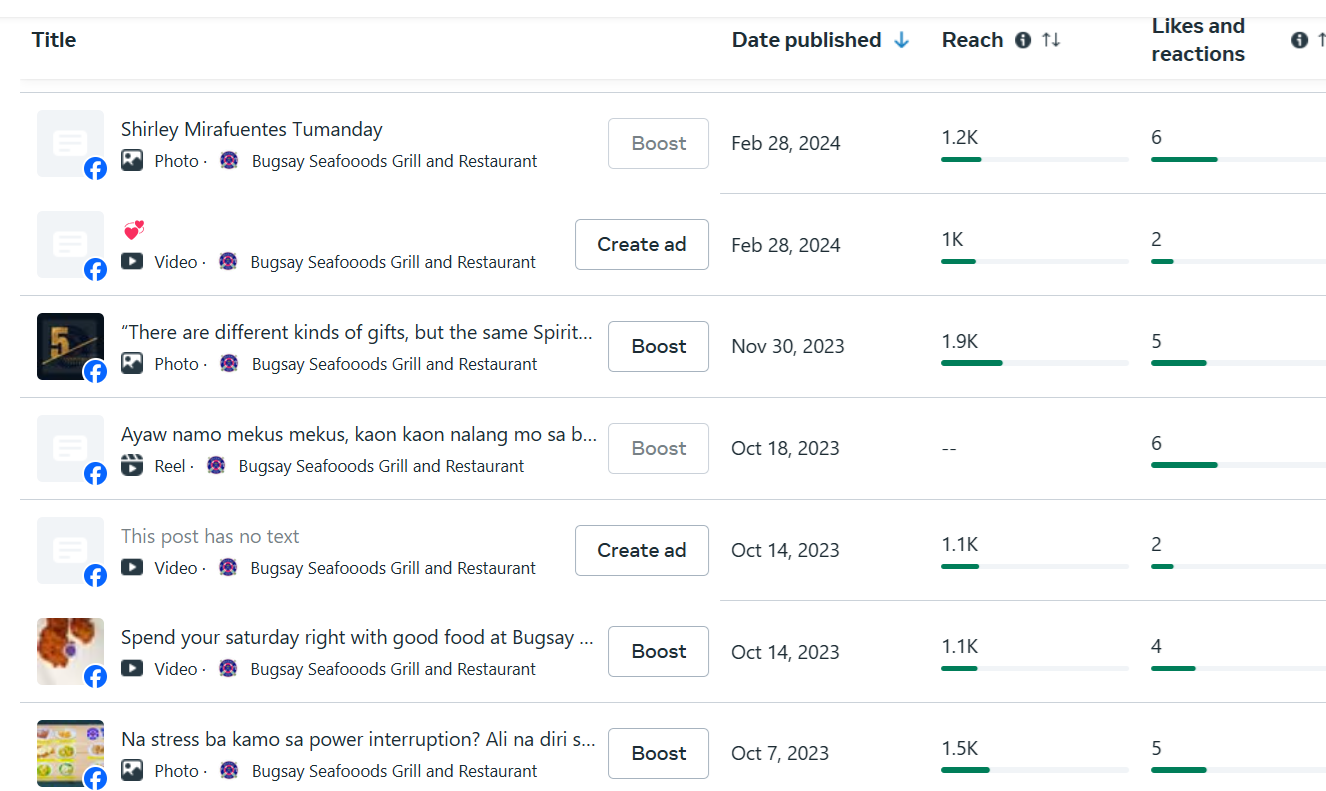
Task: Open fried food thumbnail of Saturday post
Action: (x=70, y=651)
